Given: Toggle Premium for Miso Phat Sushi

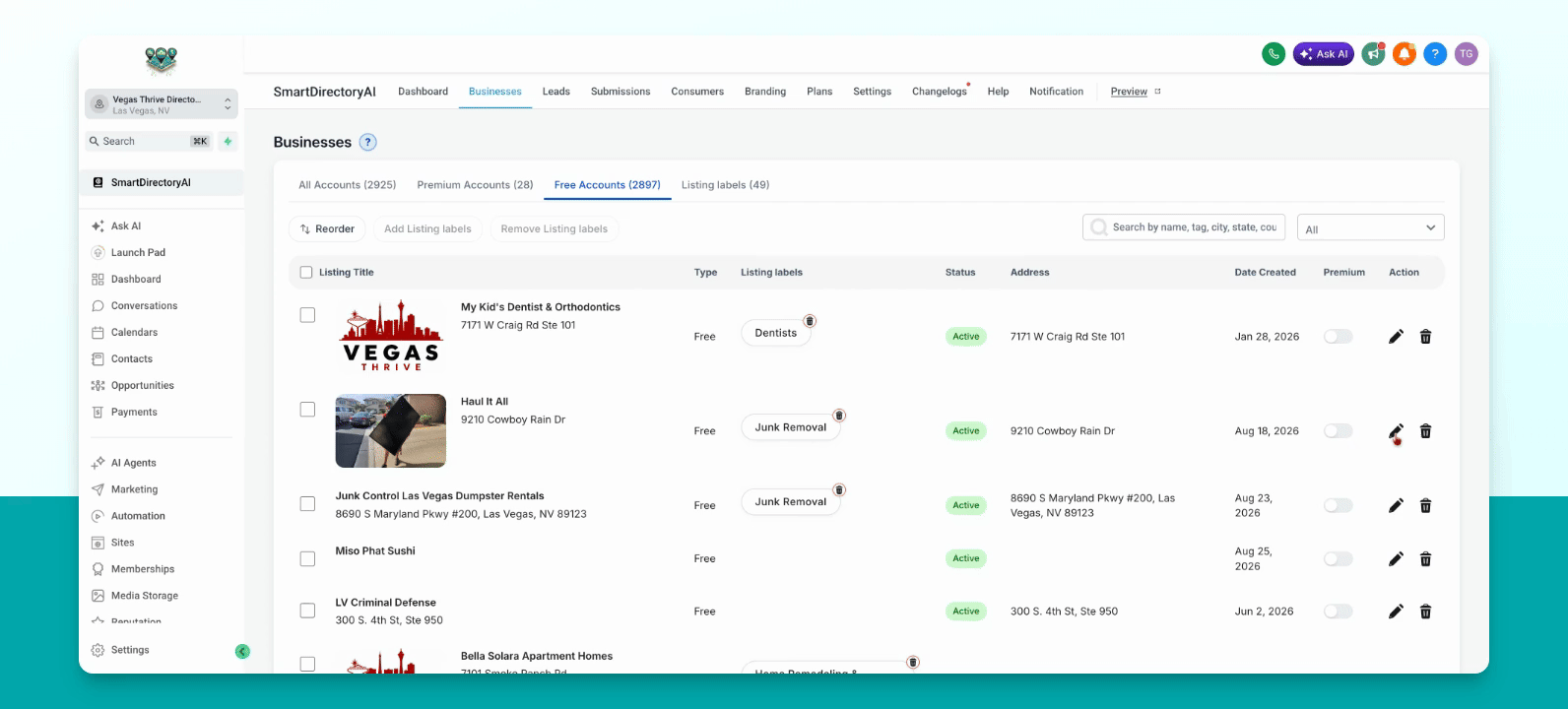Looking at the screenshot, I should tap(1338, 559).
